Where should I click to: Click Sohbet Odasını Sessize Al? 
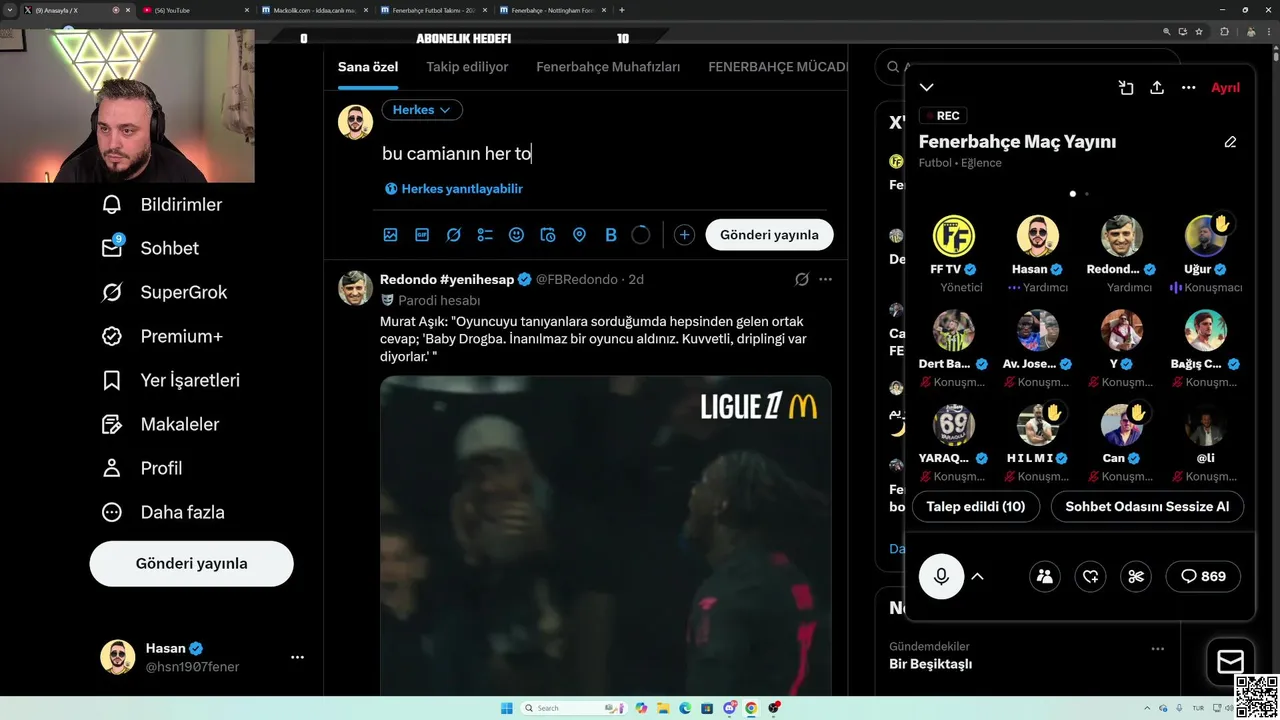pos(1147,506)
